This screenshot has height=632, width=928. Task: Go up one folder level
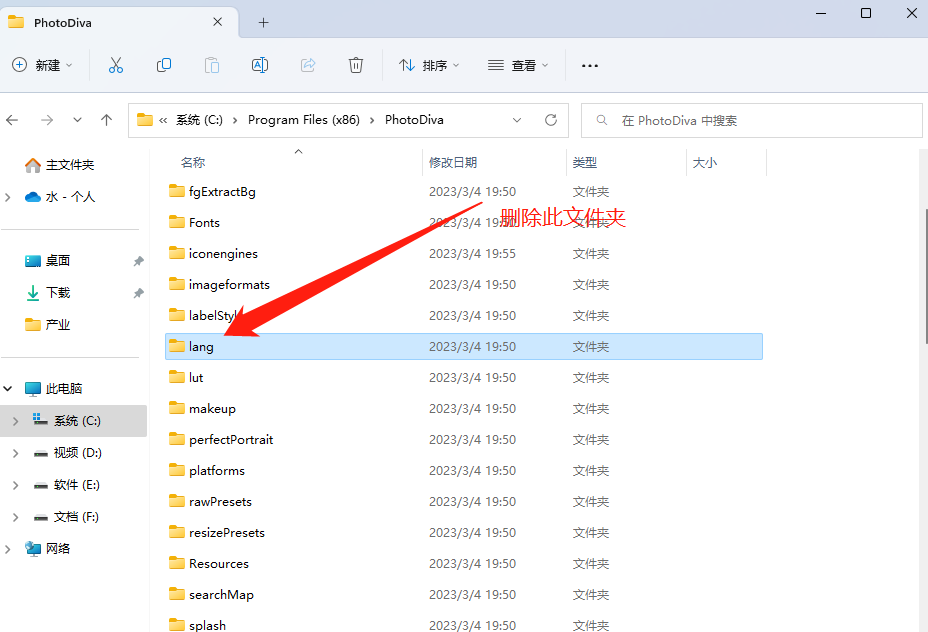[107, 120]
